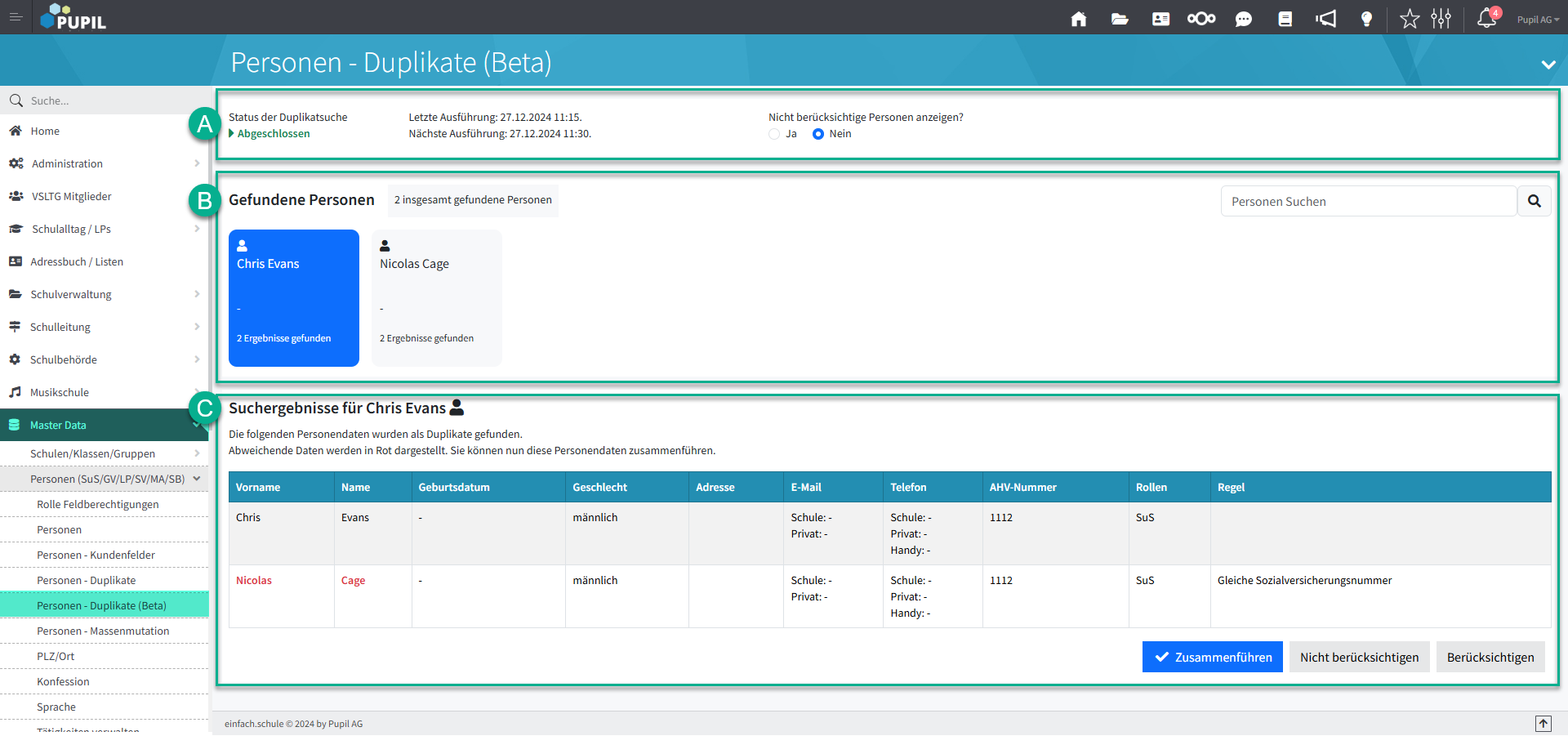Open the megaphone announcements icon
Viewport: 1568px width, 736px height.
click(x=1326, y=19)
